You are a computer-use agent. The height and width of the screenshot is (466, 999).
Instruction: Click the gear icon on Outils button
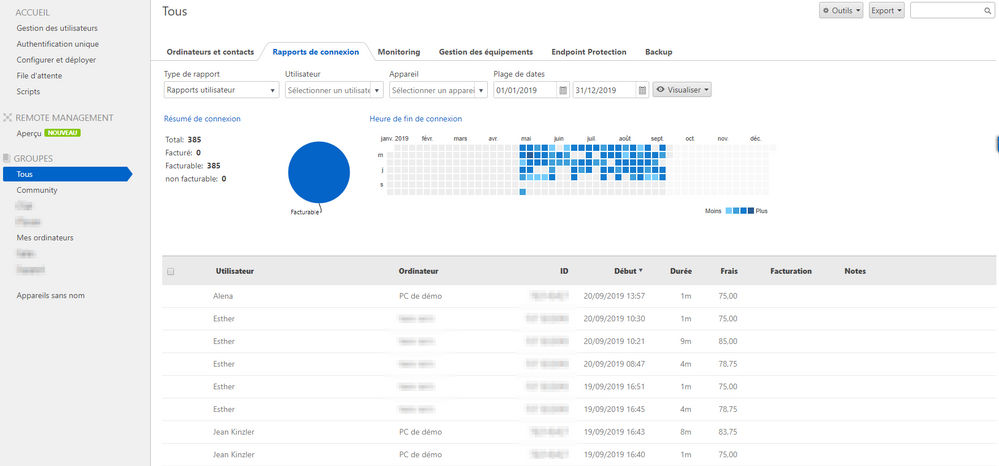pyautogui.click(x=826, y=11)
